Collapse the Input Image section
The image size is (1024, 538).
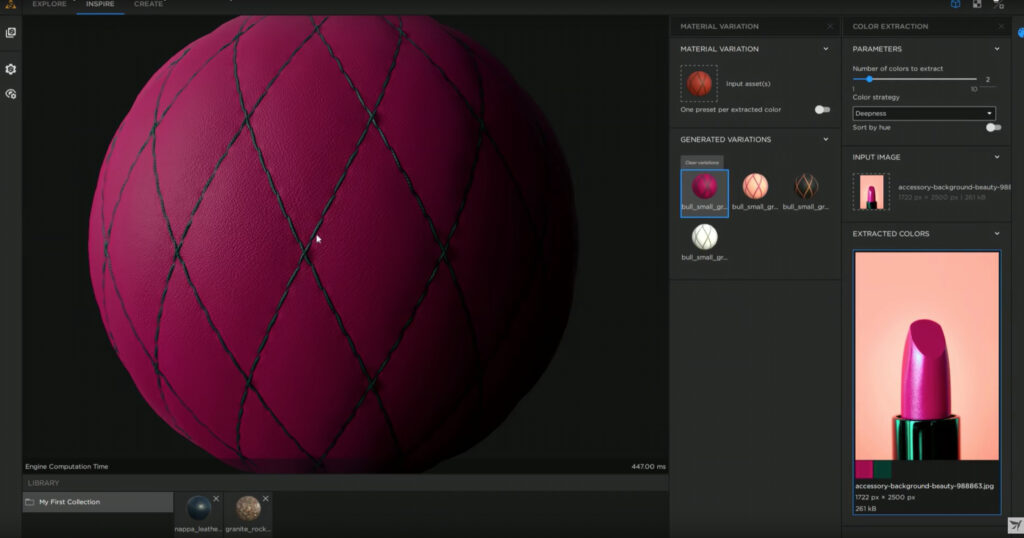click(x=997, y=157)
